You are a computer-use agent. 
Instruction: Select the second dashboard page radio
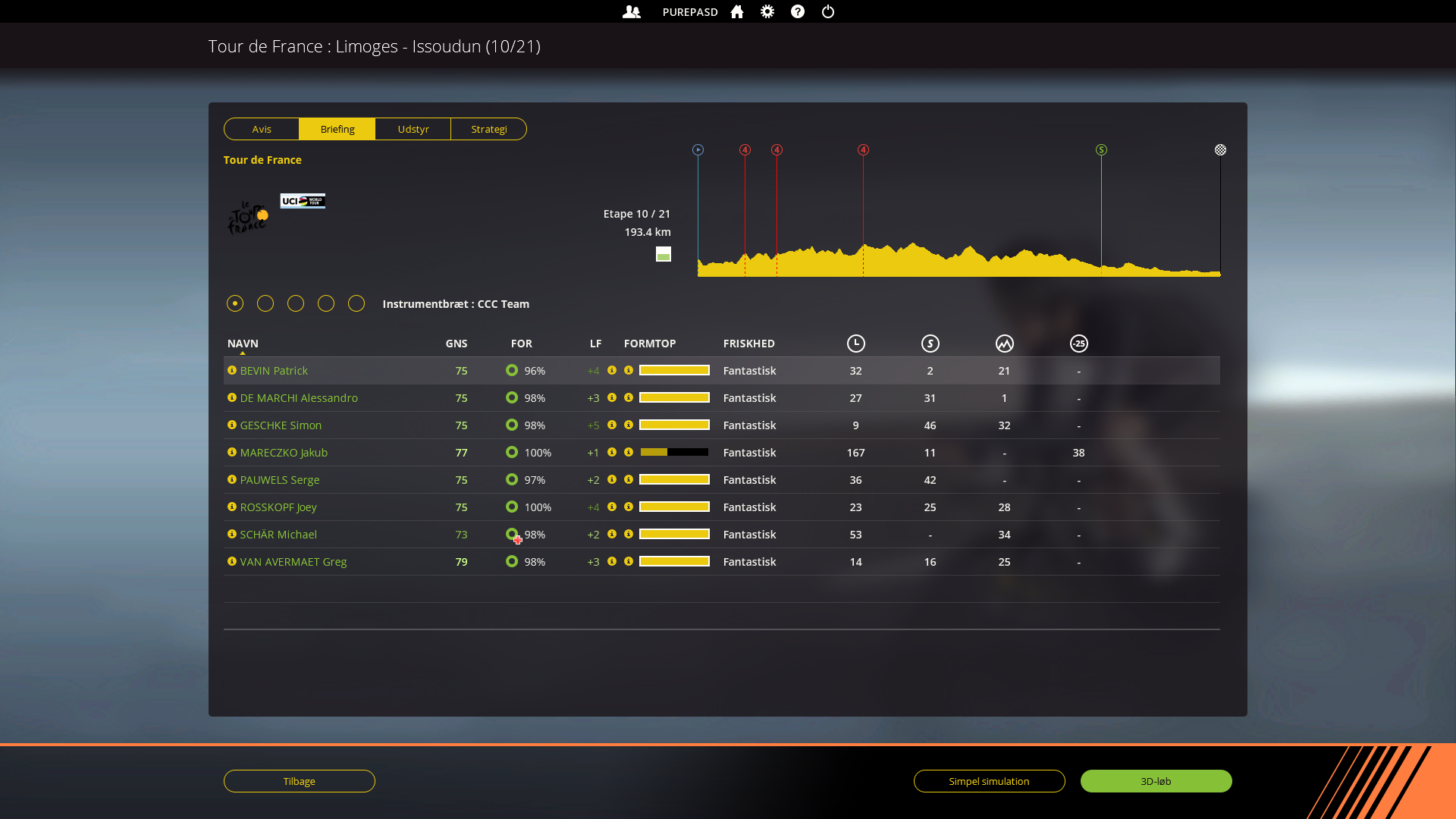coord(265,303)
